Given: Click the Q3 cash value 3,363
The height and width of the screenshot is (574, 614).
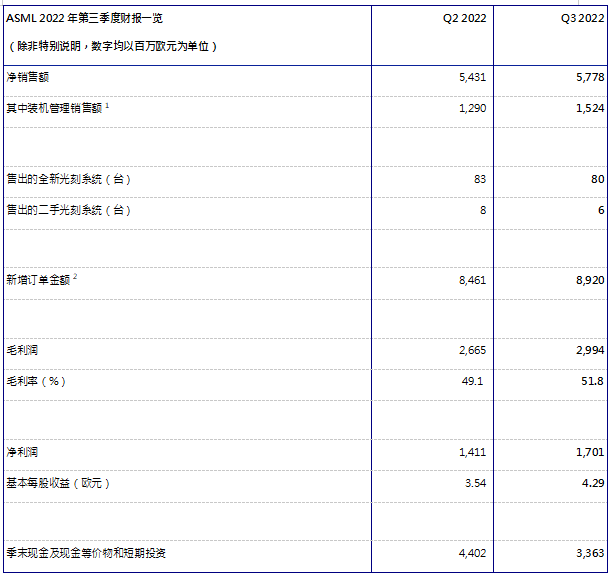Looking at the screenshot, I should (x=588, y=552).
